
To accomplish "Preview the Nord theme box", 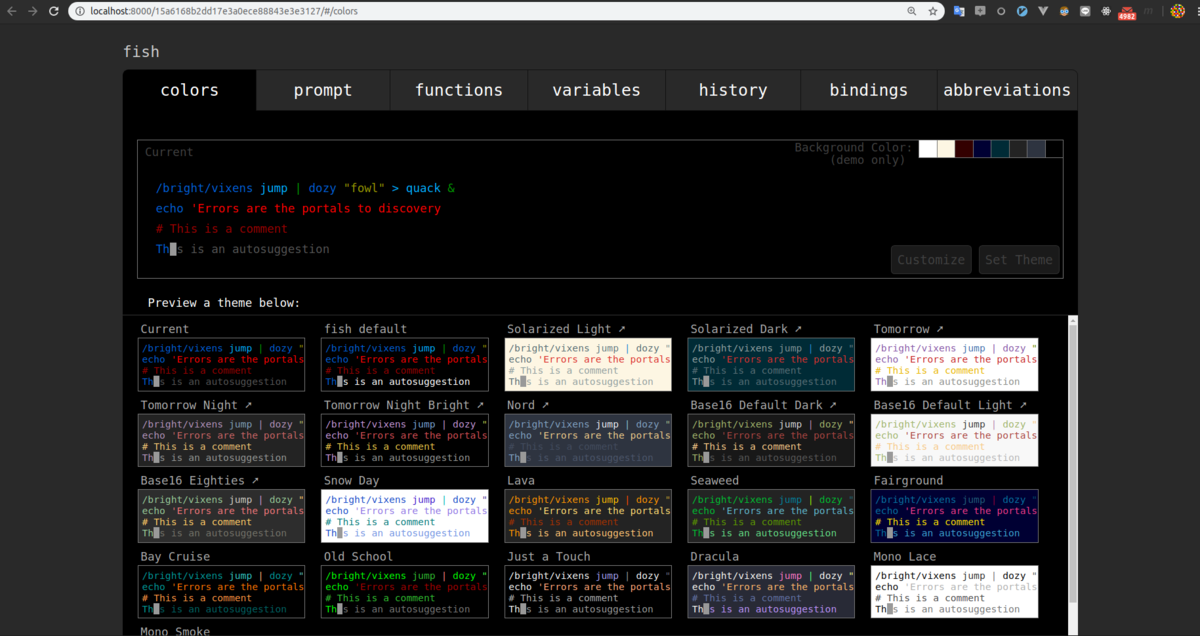I will click(588, 440).
